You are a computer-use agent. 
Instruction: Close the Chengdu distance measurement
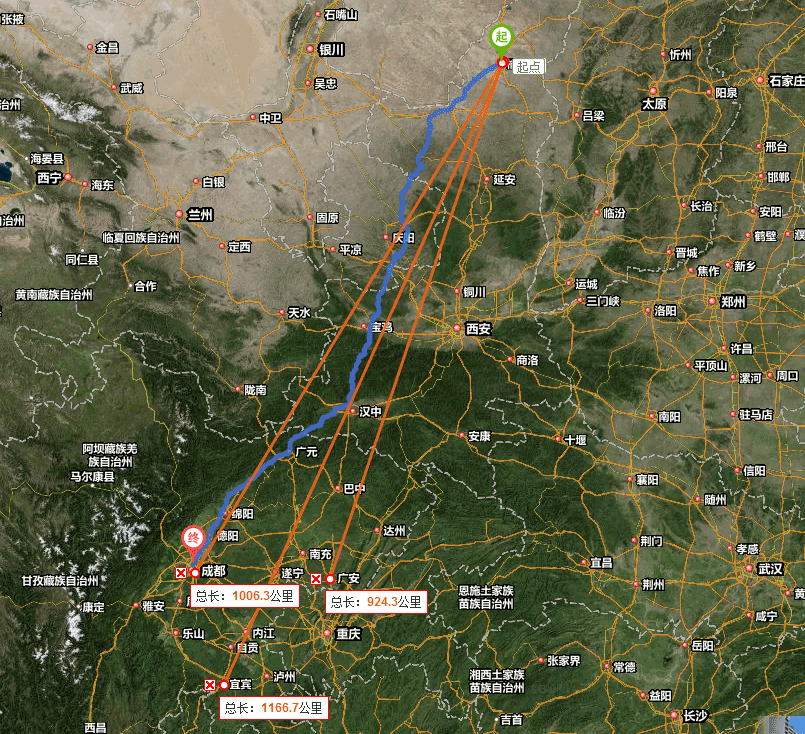[x=181, y=573]
